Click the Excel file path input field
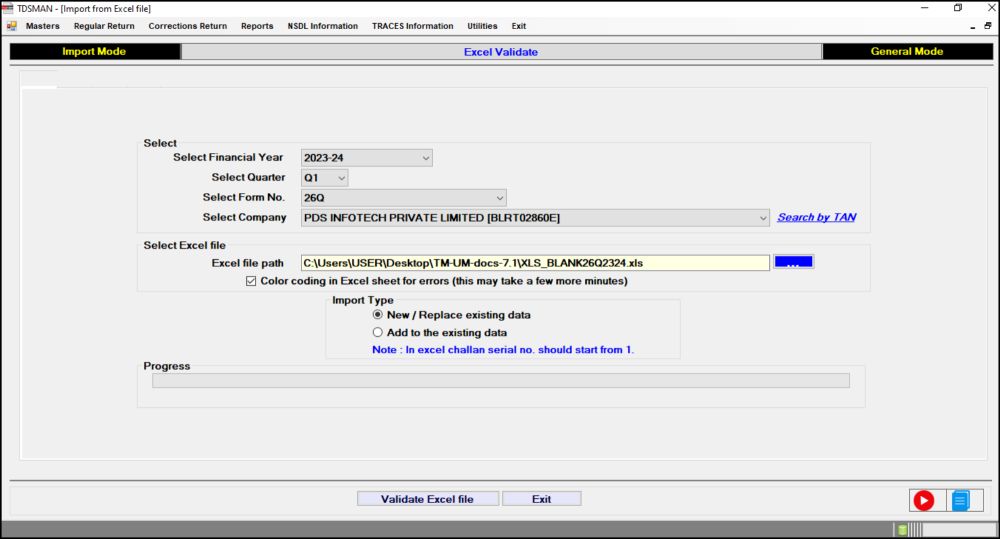Screen dimensions: 1000x539 coord(535,263)
